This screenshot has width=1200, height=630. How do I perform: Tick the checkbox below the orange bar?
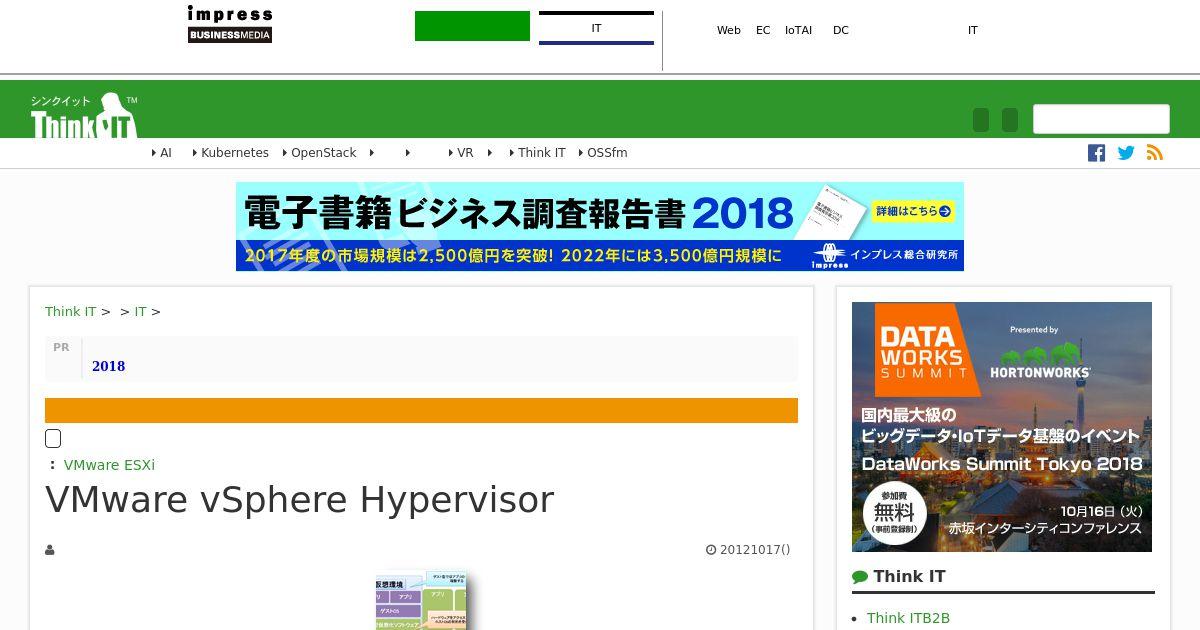tap(53, 438)
